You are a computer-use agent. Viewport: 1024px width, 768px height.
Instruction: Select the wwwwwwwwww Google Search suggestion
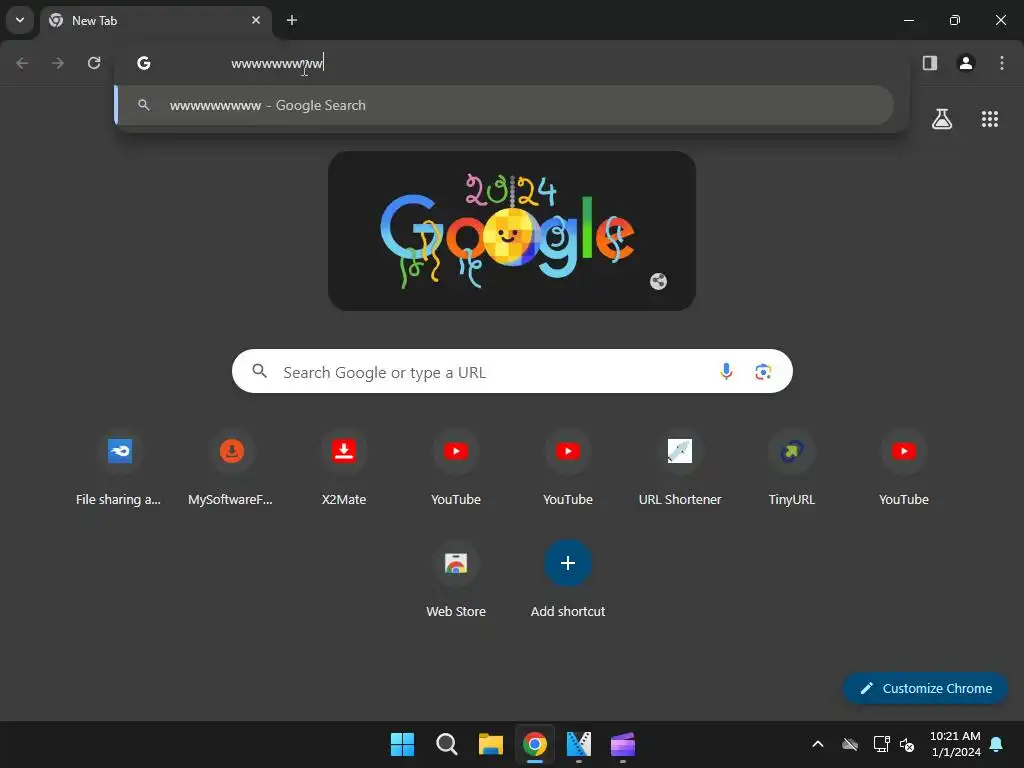pos(504,105)
